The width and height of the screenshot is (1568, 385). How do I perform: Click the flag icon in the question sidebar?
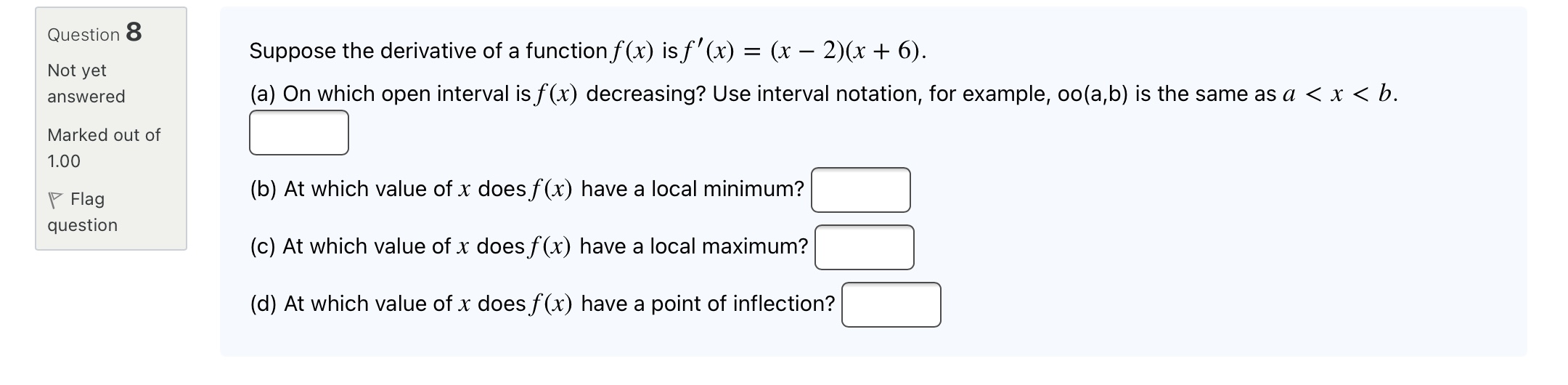(55, 199)
